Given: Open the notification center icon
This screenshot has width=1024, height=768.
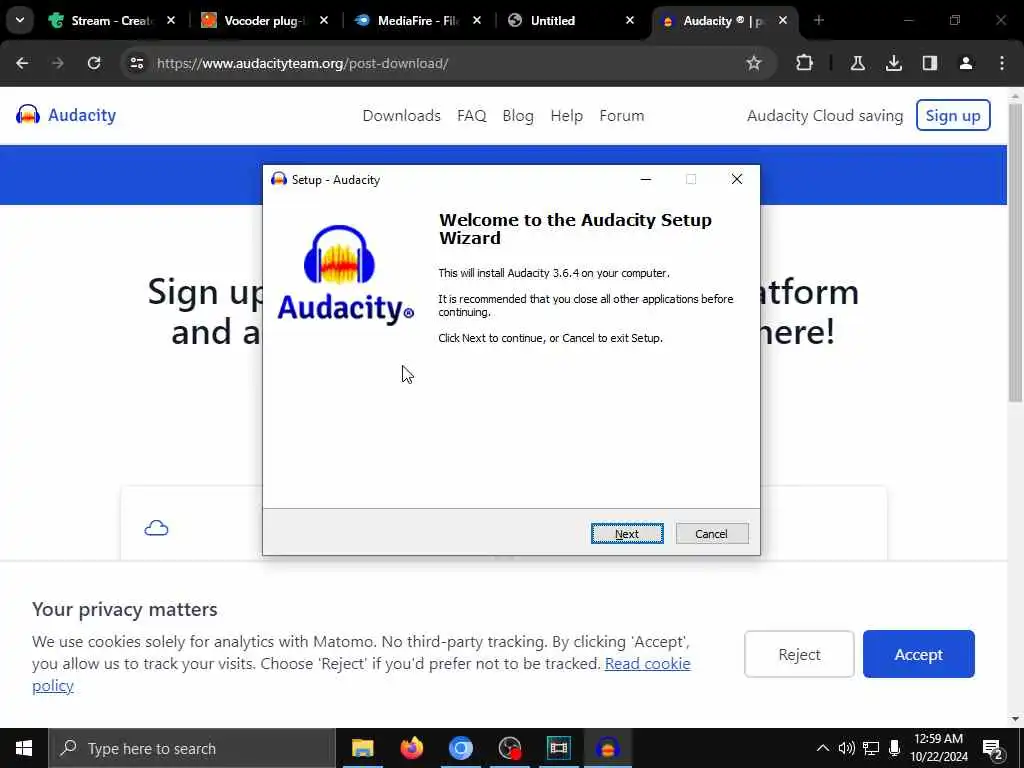Looking at the screenshot, I should 993,748.
